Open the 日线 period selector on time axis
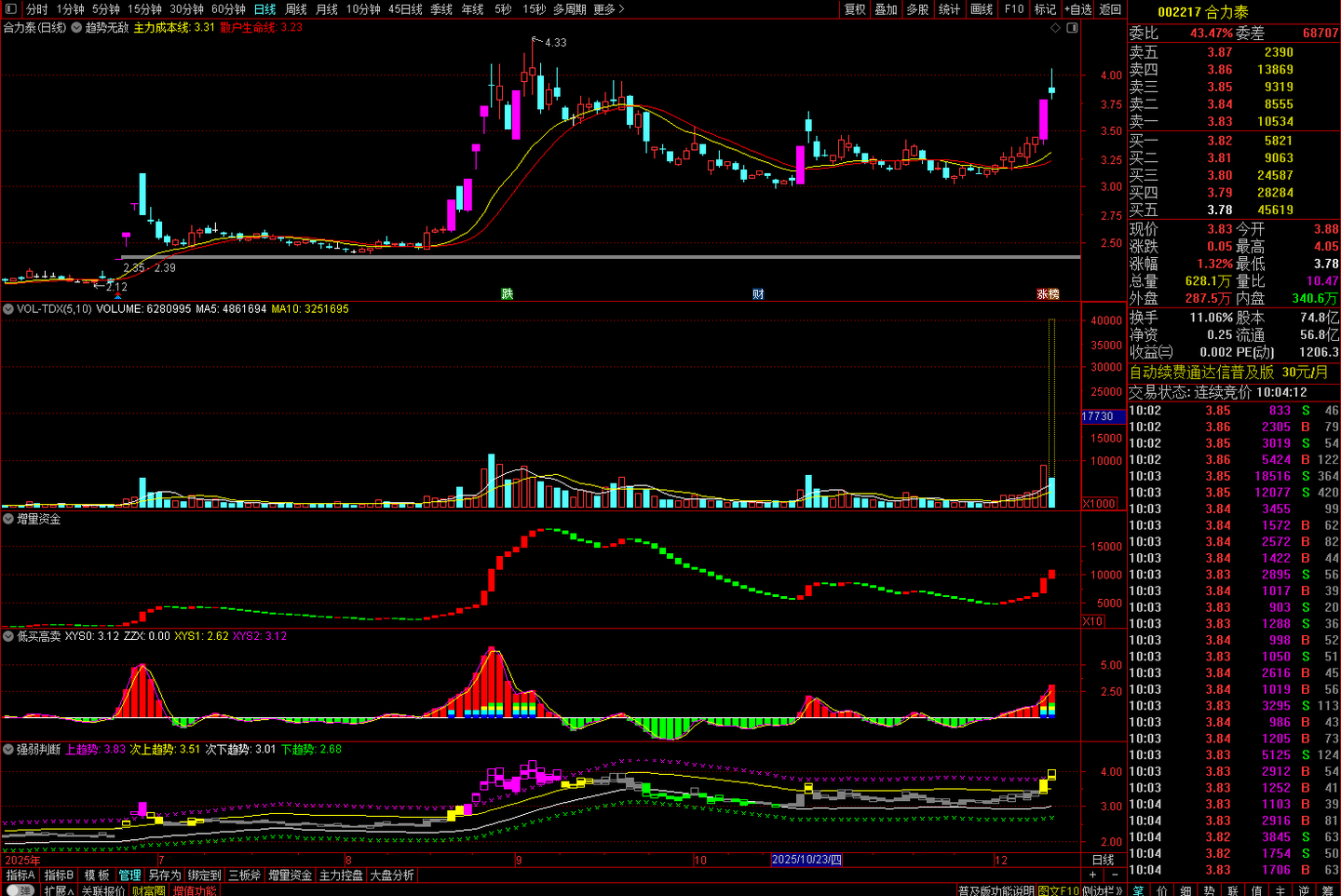The image size is (1341, 896). coord(1103,860)
